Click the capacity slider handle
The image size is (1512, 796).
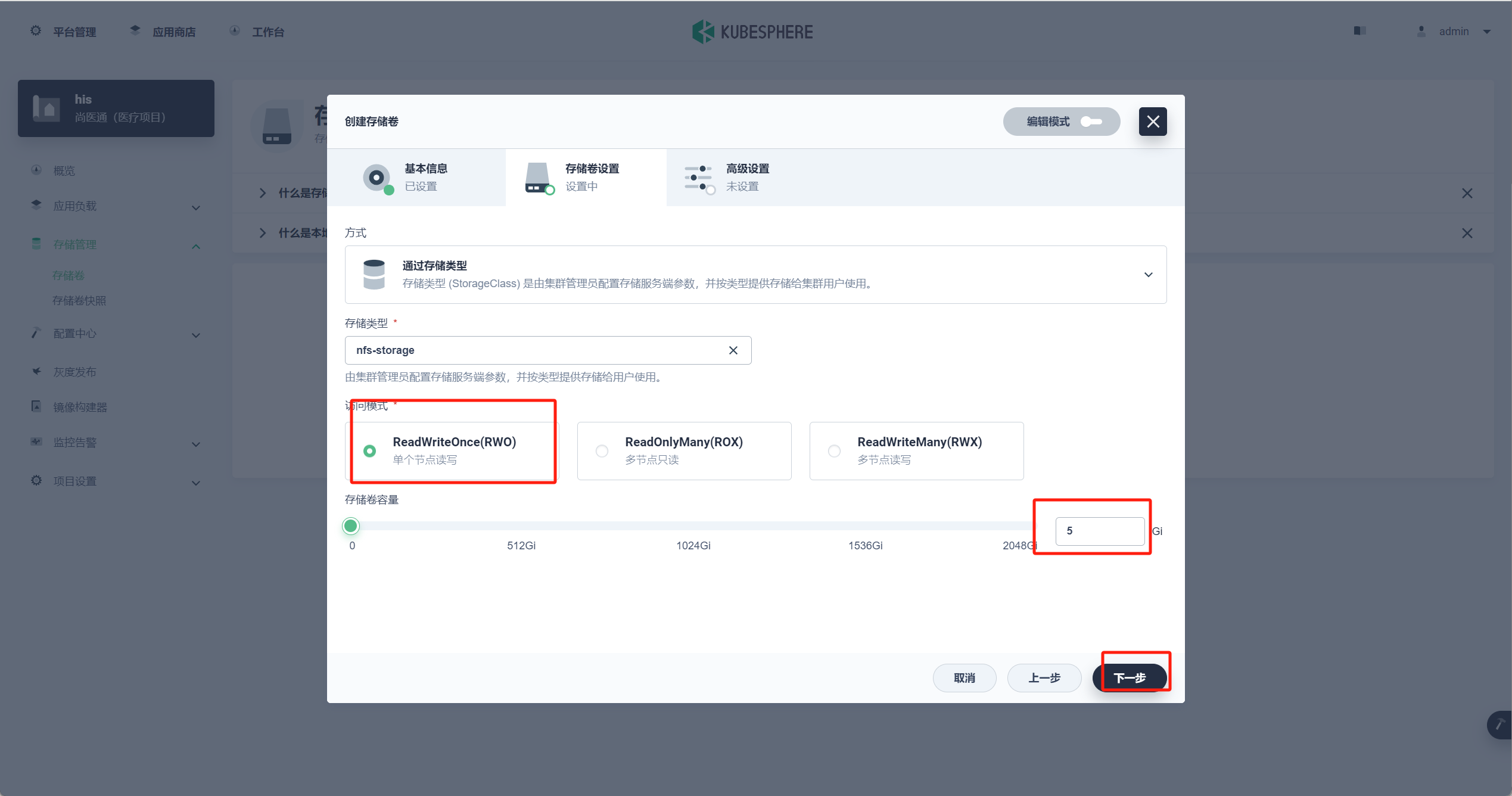click(351, 526)
